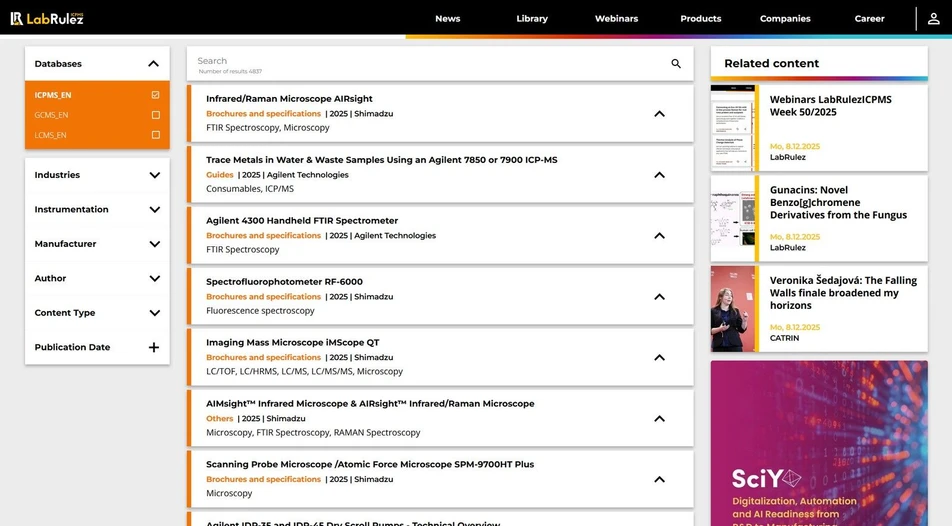
Task: Toggle the chevron on Imaging Mass Microscope iMScope QT
Action: click(659, 358)
